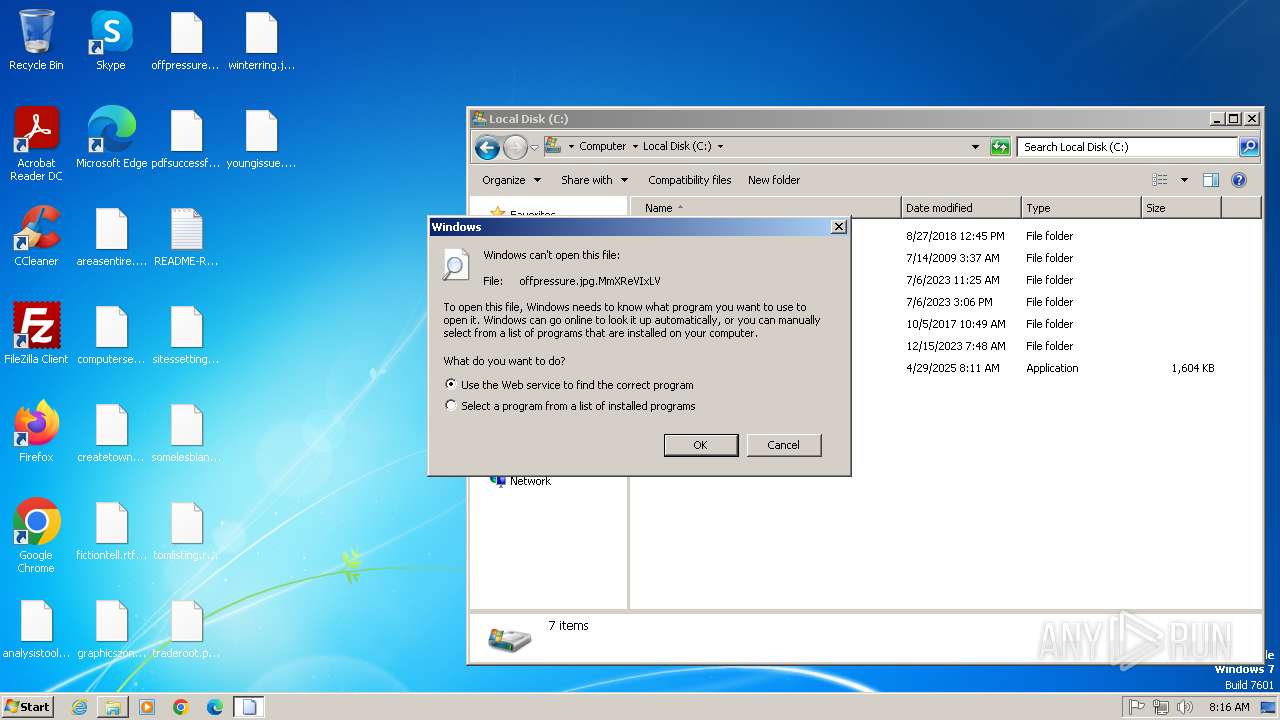Sort by Date modified column
1280x720 pixels.
point(961,208)
